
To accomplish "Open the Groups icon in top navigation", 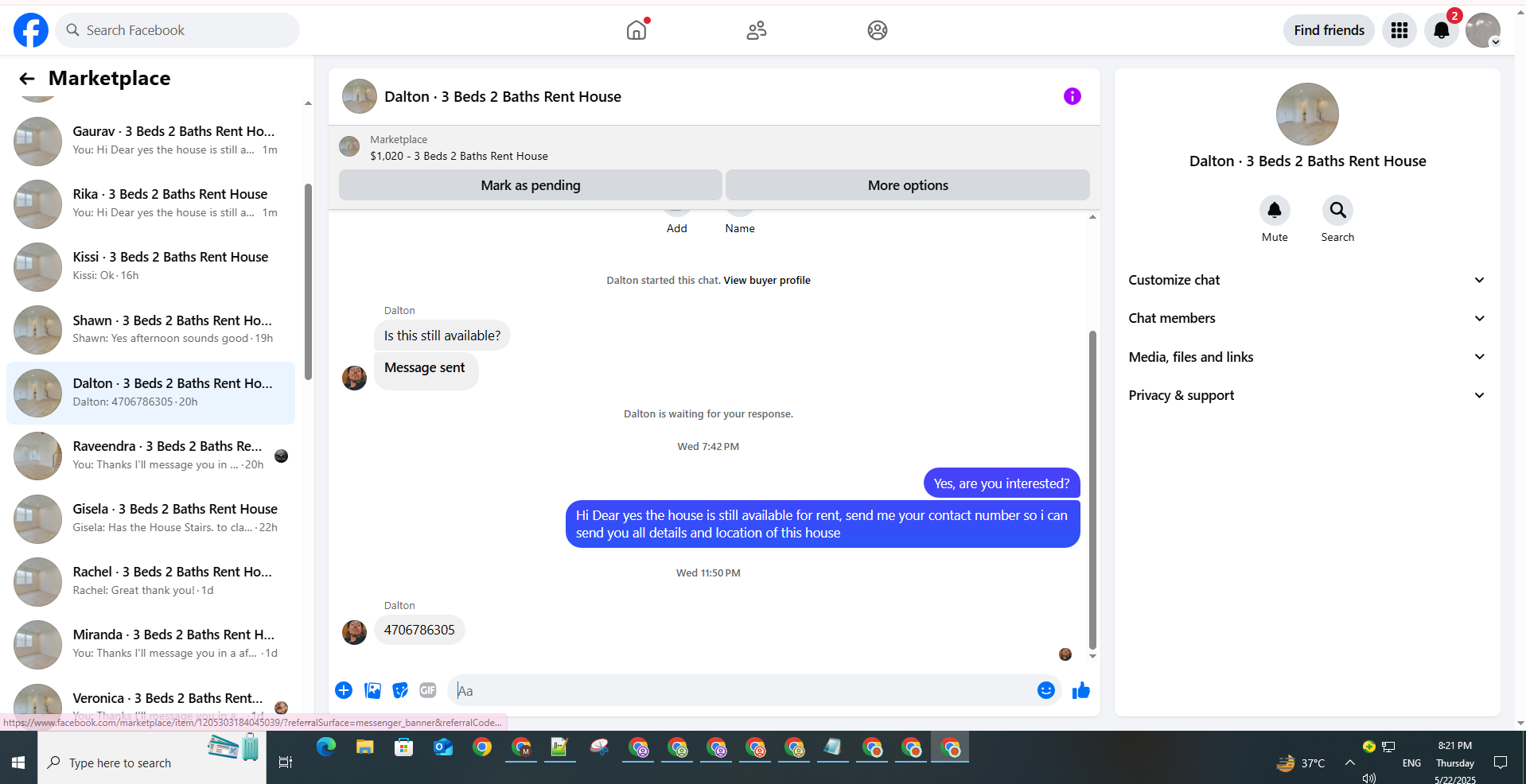I will [x=878, y=30].
